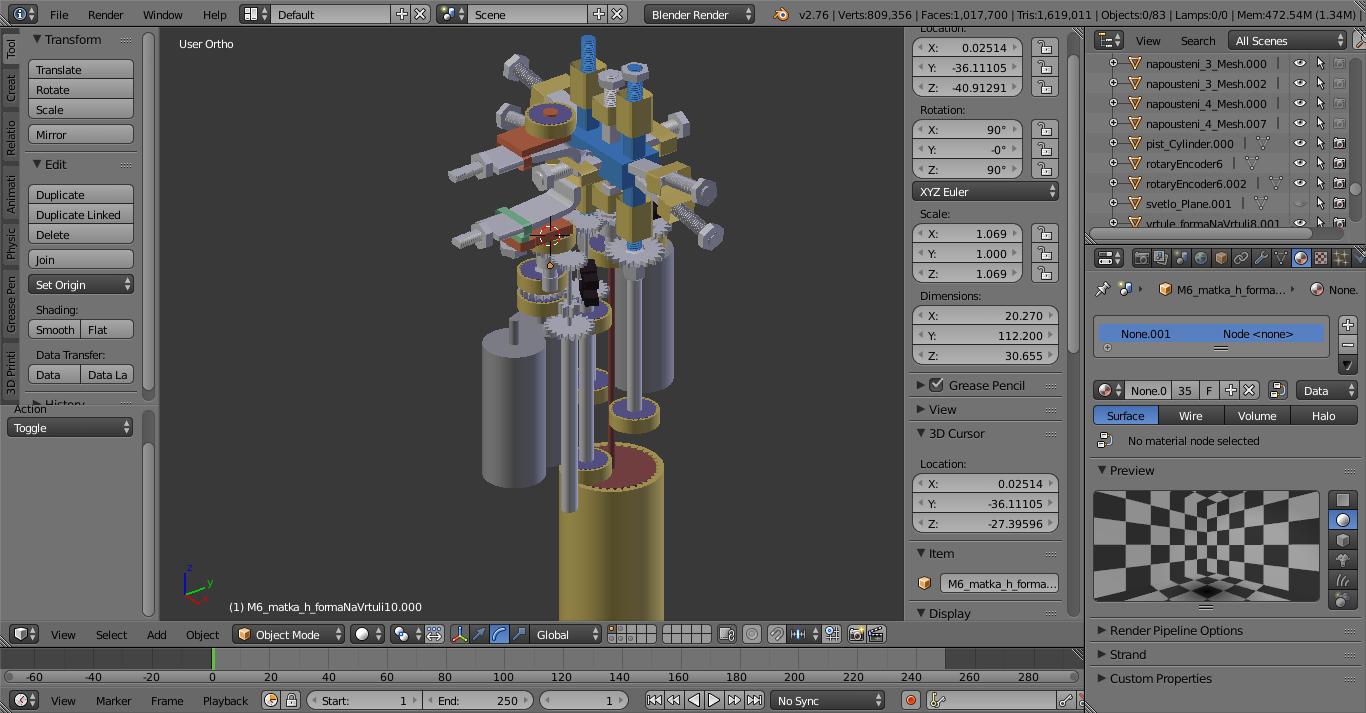This screenshot has height=713, width=1366.
Task: Open the Window menu
Action: pos(163,15)
